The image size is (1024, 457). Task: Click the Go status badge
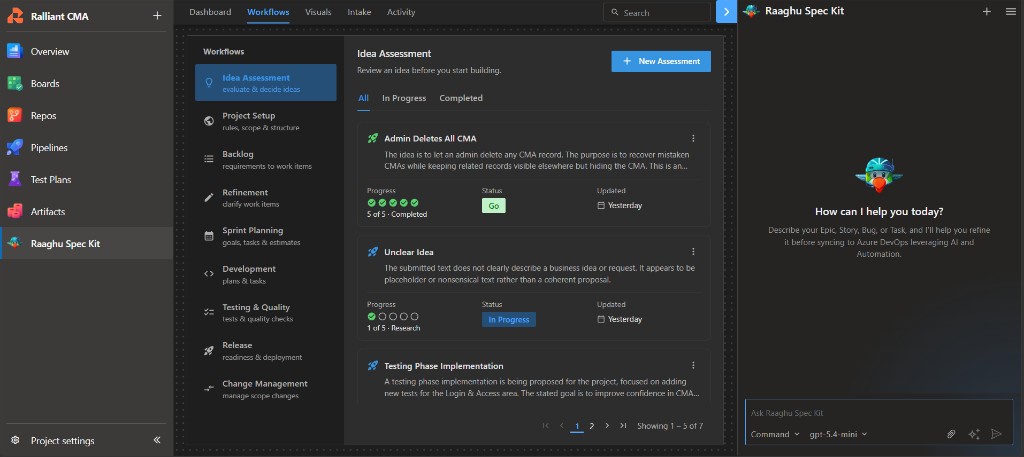(494, 206)
